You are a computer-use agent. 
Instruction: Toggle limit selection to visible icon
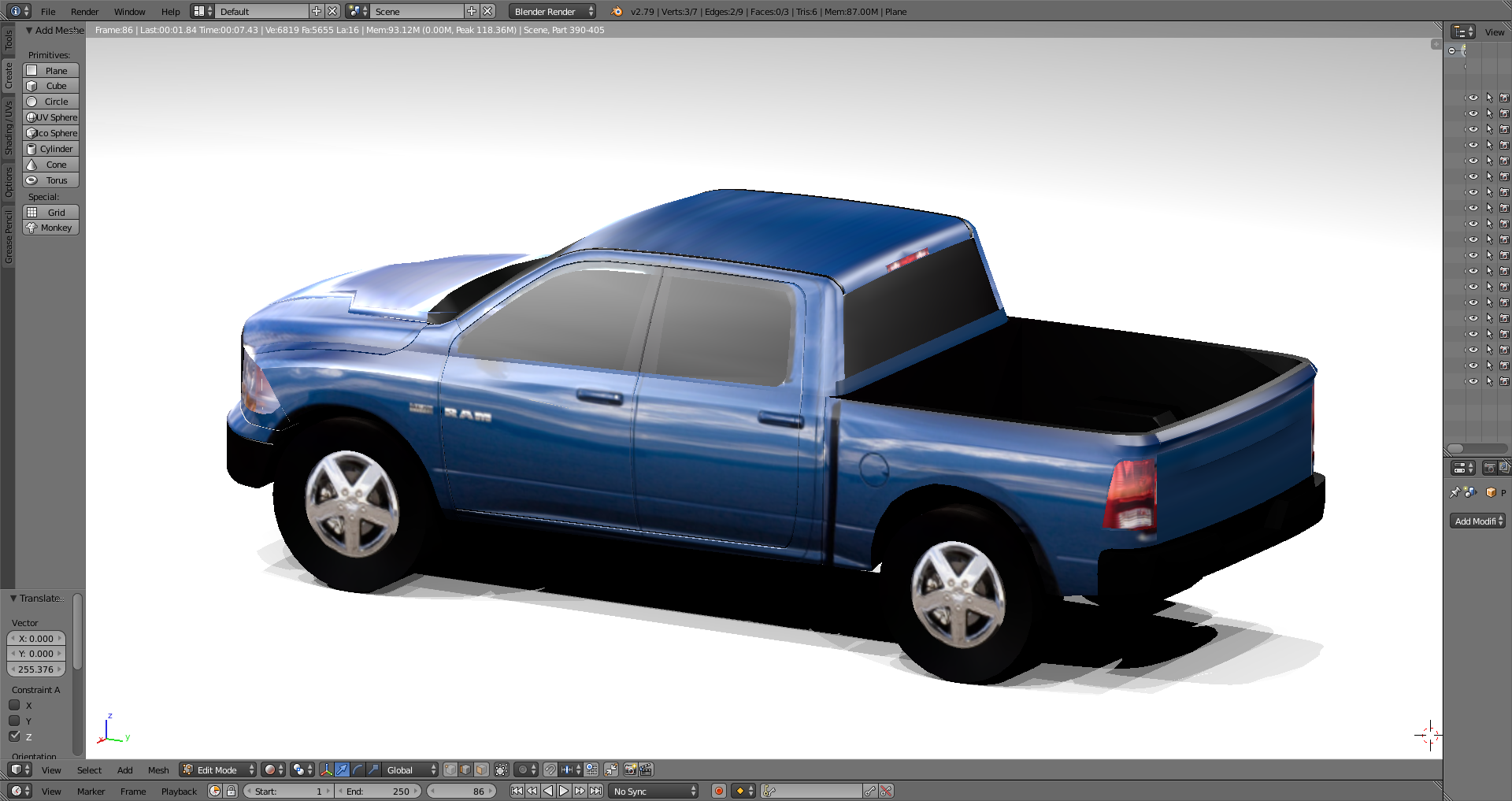click(x=502, y=770)
